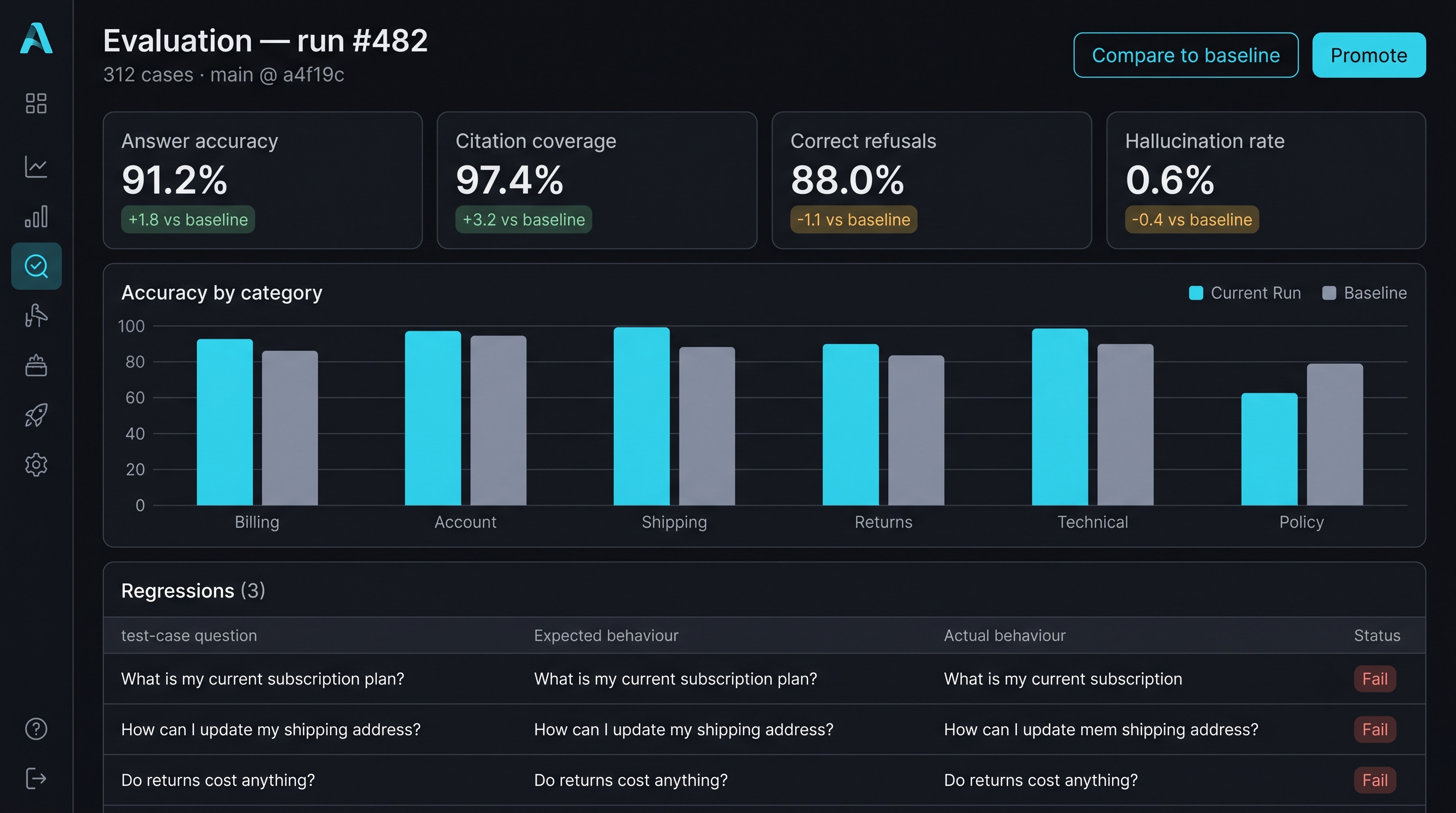The width and height of the screenshot is (1456, 813).
Task: Open the Correct refusals card
Action: coord(932,180)
